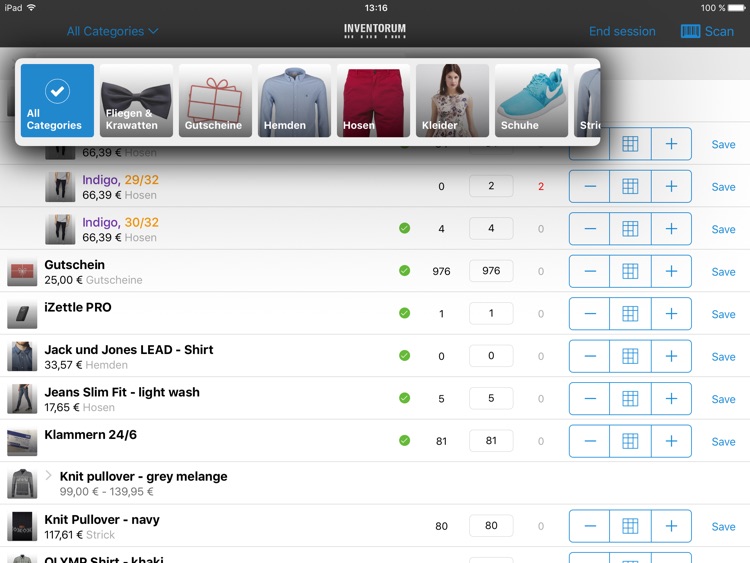Edit counted quantity field showing 976
Image resolution: width=750 pixels, height=563 pixels.
tap(491, 271)
